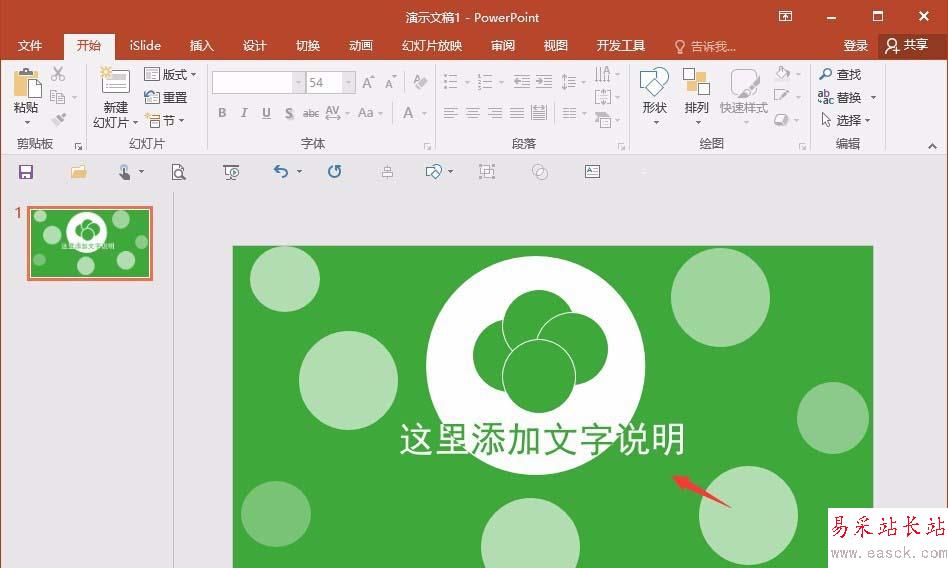Image resolution: width=948 pixels, height=568 pixels.
Task: Switch to the Slide Show 幻灯片放映 tab
Action: (432, 46)
